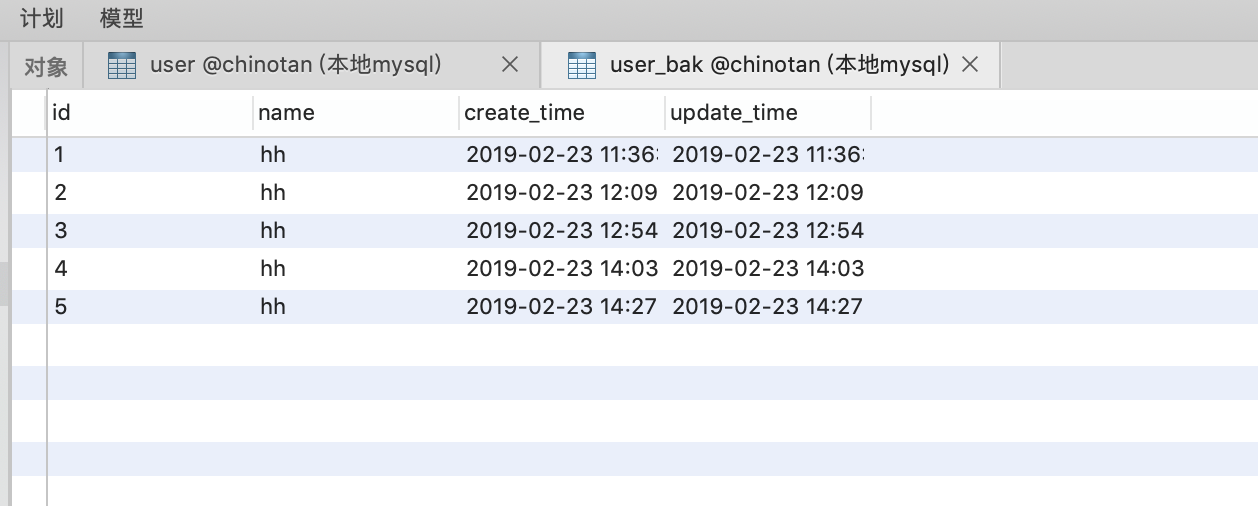Select update_time cell for row id 1
Screen dimensions: 1258x506
pyautogui.click(x=768, y=155)
